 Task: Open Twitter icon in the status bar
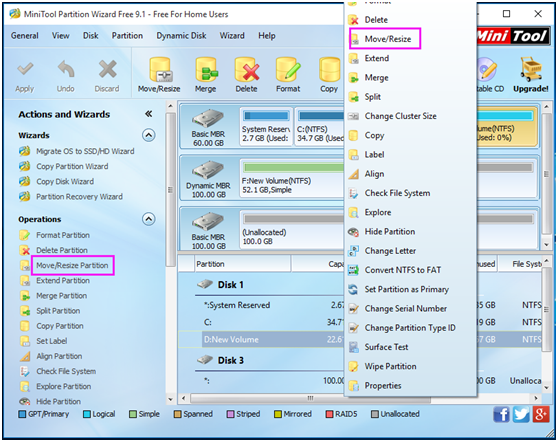(521, 415)
